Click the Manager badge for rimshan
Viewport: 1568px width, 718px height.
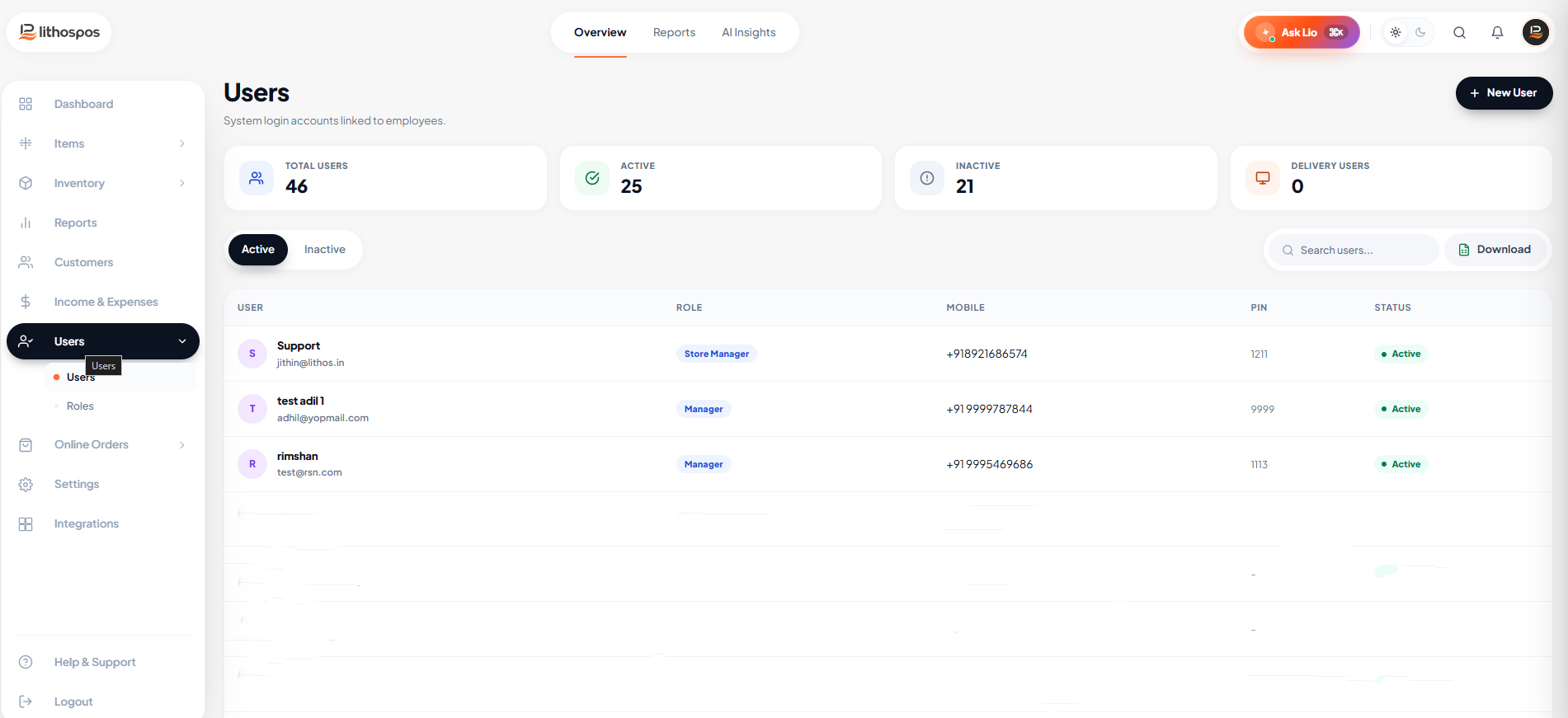pos(704,464)
